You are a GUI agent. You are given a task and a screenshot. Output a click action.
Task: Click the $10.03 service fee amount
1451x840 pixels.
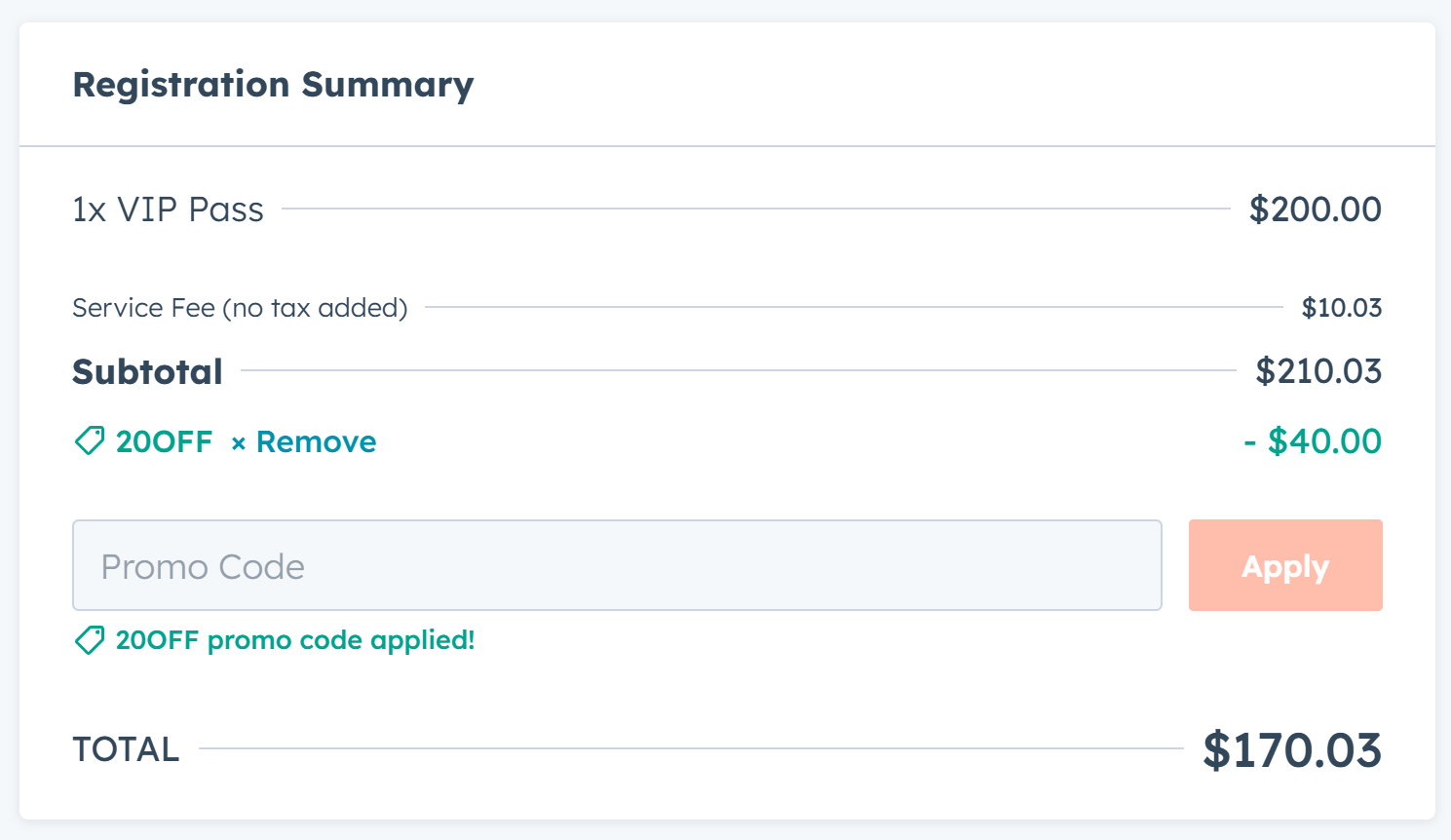(1342, 308)
